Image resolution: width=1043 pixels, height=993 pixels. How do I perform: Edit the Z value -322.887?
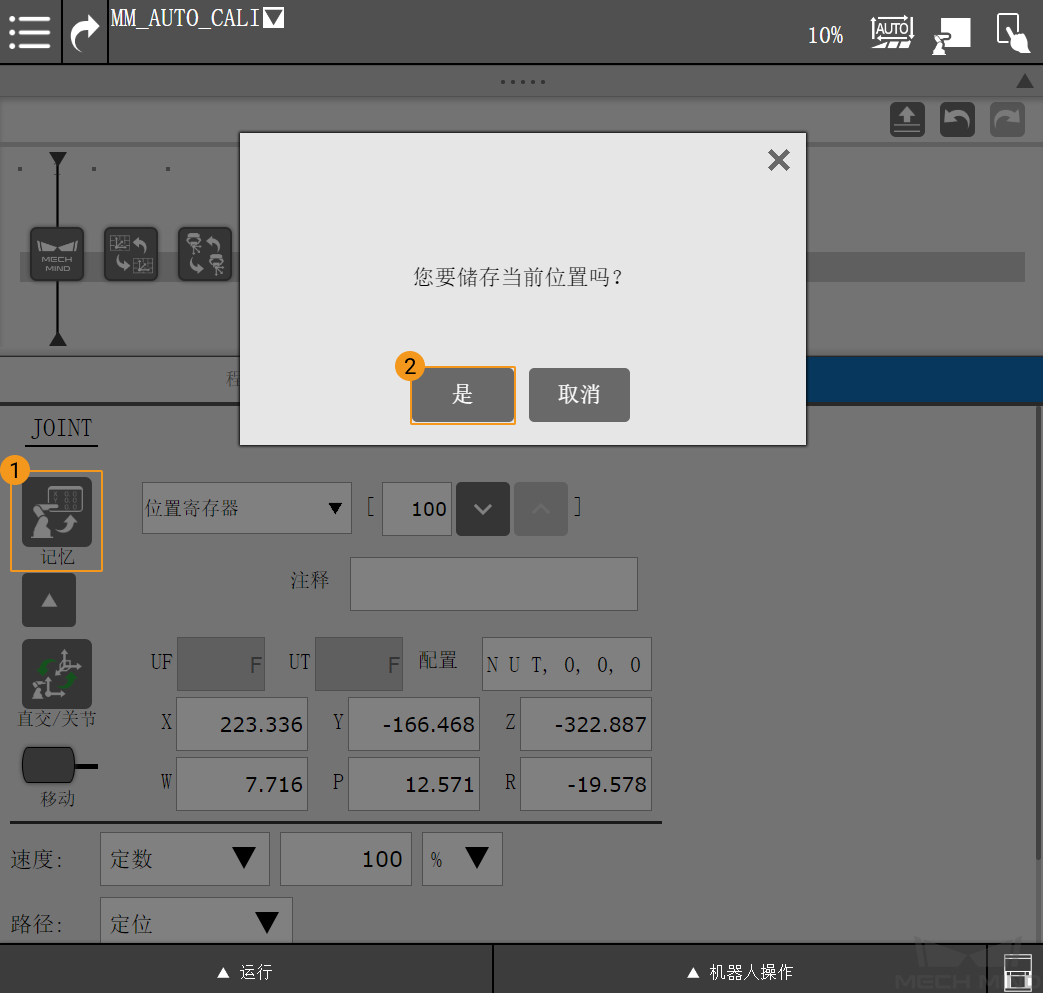coord(586,724)
